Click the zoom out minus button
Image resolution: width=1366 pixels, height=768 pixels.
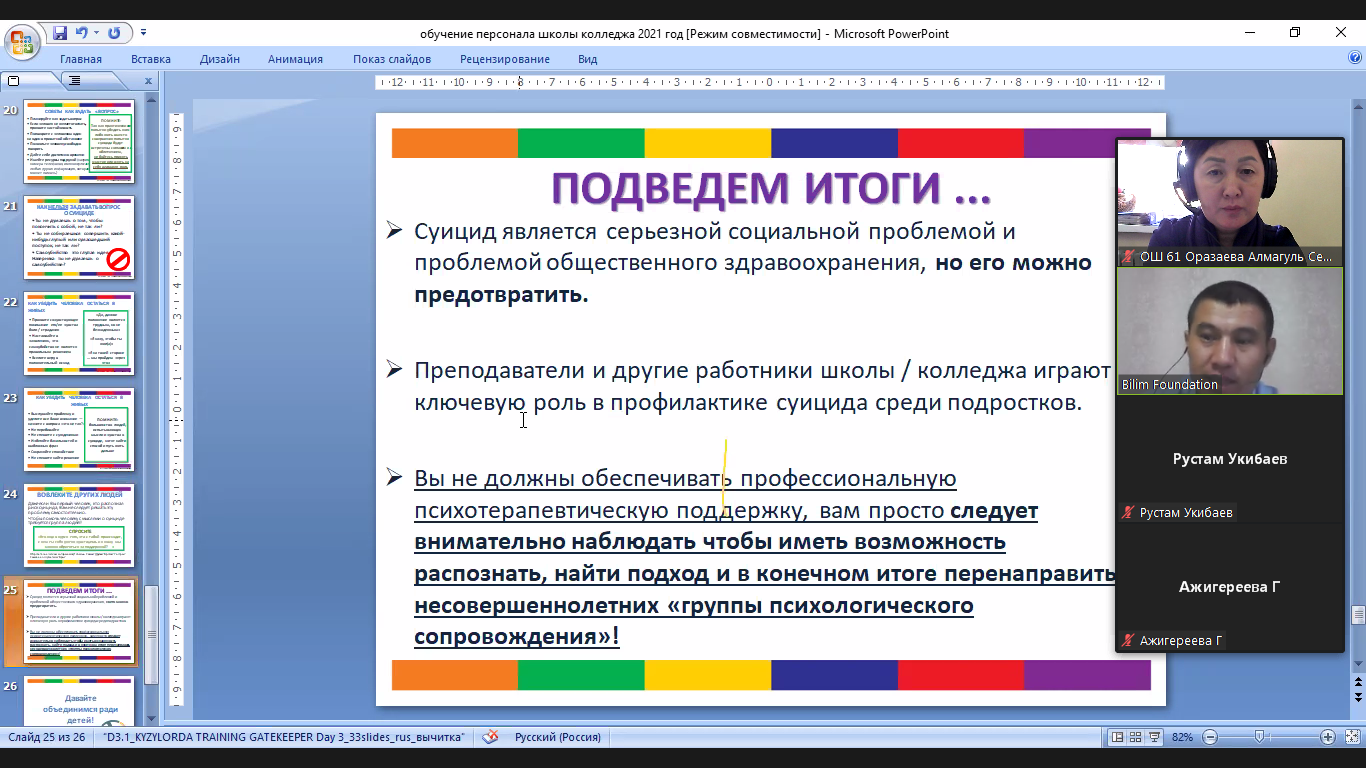1210,737
